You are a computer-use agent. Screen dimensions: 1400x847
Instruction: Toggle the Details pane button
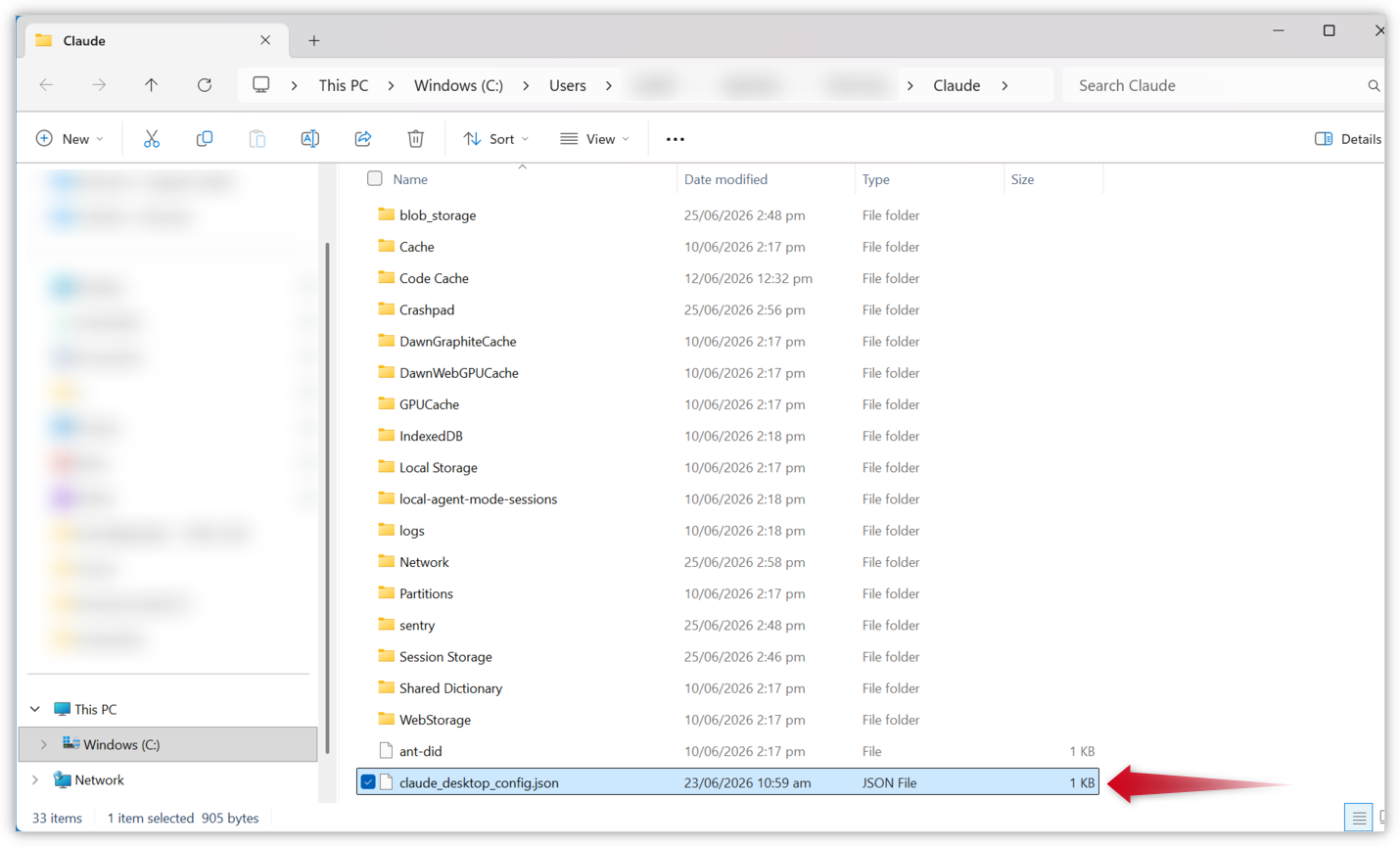pos(1348,139)
